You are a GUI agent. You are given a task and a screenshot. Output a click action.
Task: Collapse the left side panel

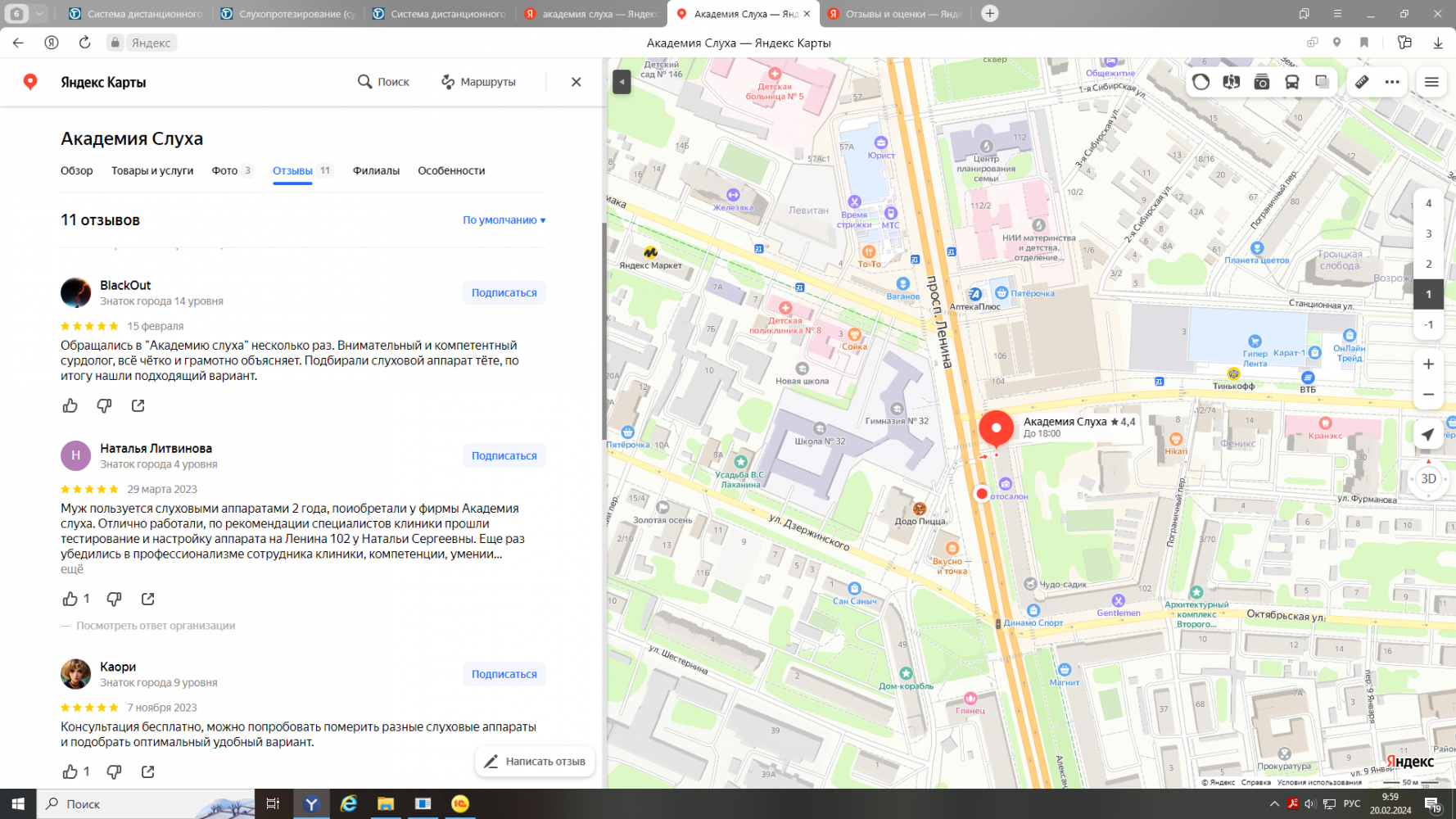(x=622, y=82)
